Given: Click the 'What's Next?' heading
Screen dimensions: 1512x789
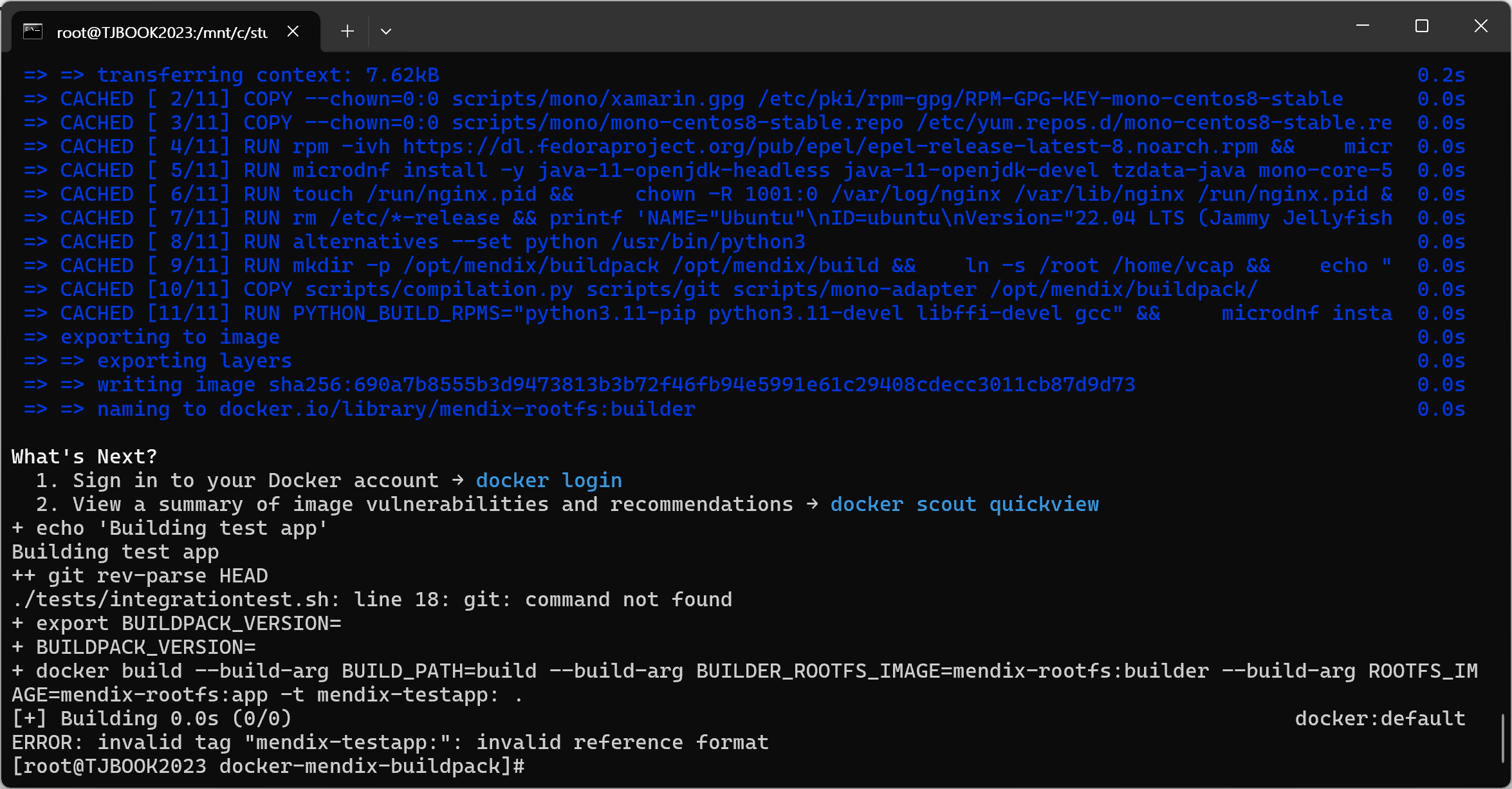Looking at the screenshot, I should (84, 456).
